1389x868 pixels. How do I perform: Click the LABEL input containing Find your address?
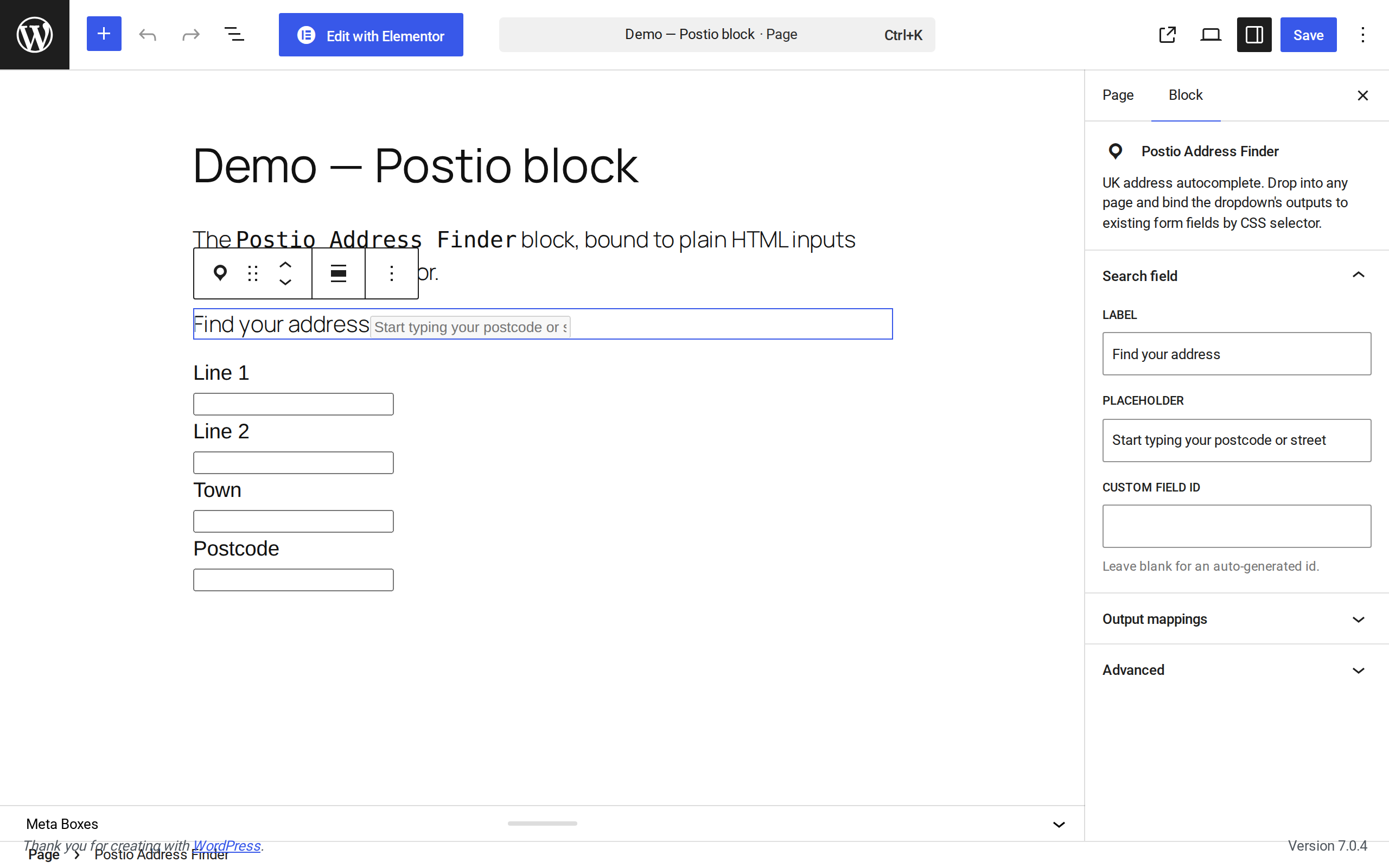(x=1237, y=354)
